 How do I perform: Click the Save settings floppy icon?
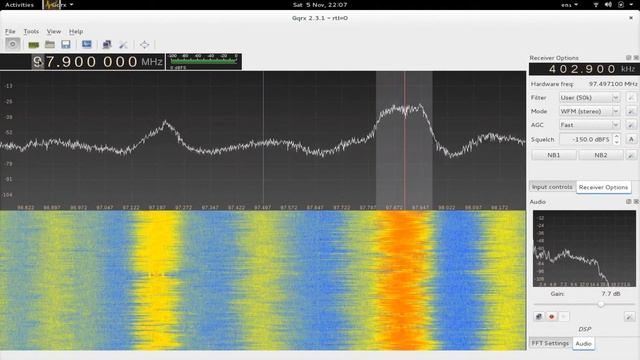click(66, 44)
